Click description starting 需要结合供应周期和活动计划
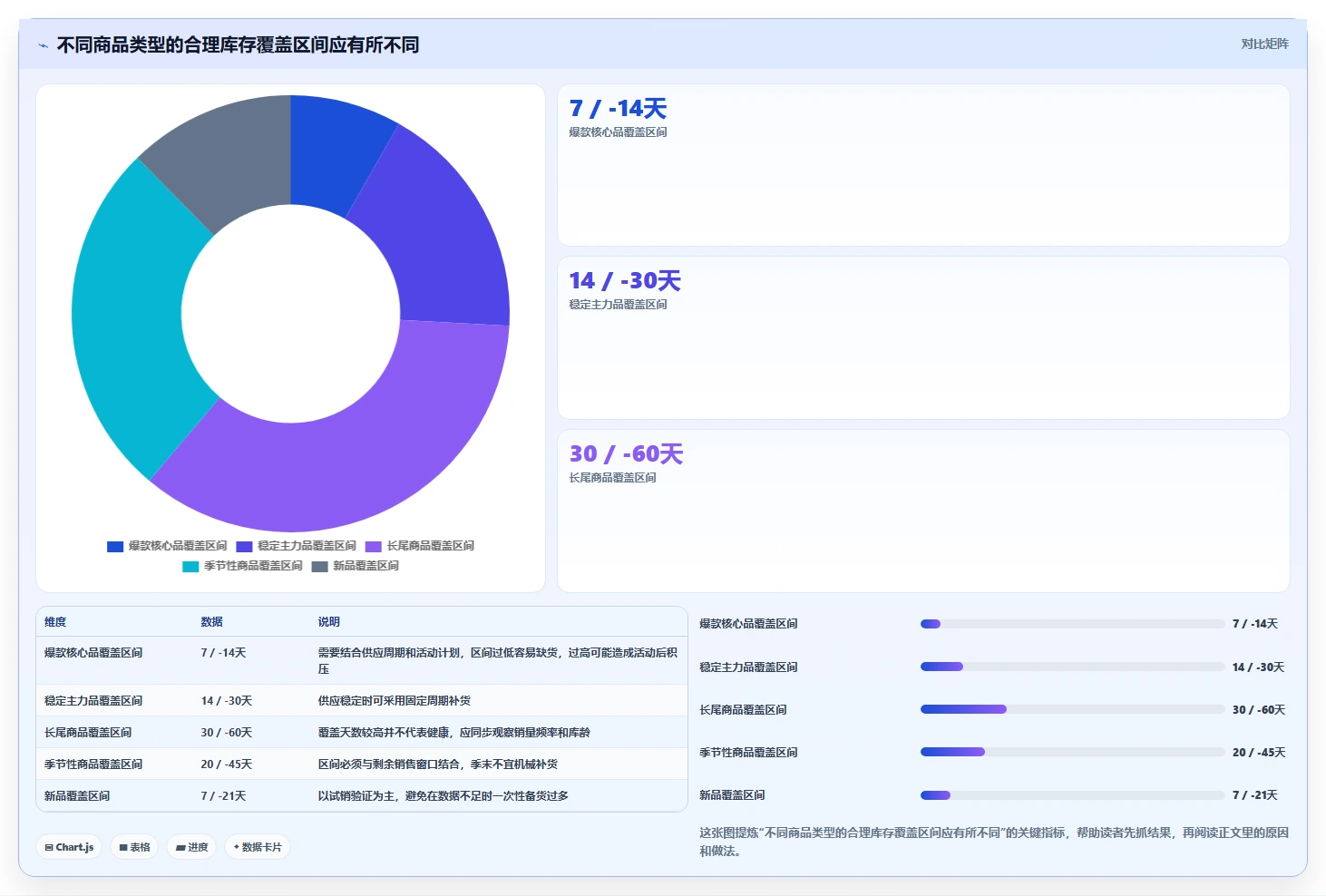The image size is (1326, 896). 497,661
